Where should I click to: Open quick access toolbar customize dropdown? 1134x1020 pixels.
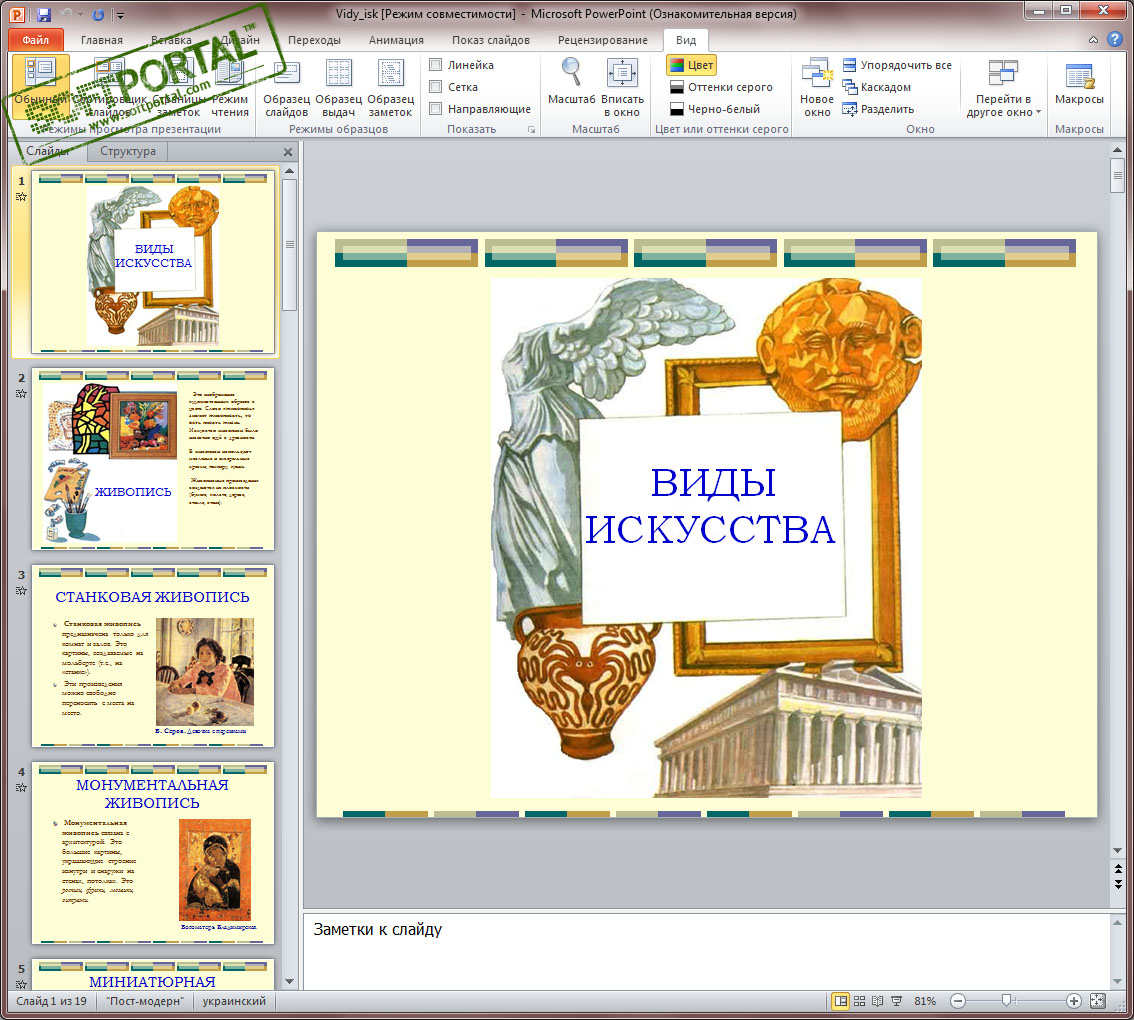[121, 14]
